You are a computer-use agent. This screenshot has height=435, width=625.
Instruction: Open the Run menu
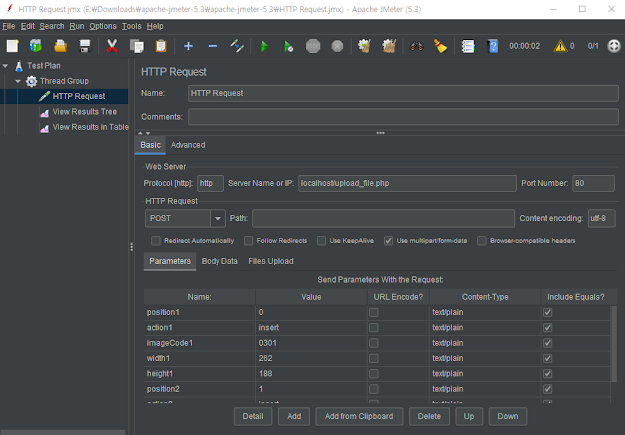77,26
